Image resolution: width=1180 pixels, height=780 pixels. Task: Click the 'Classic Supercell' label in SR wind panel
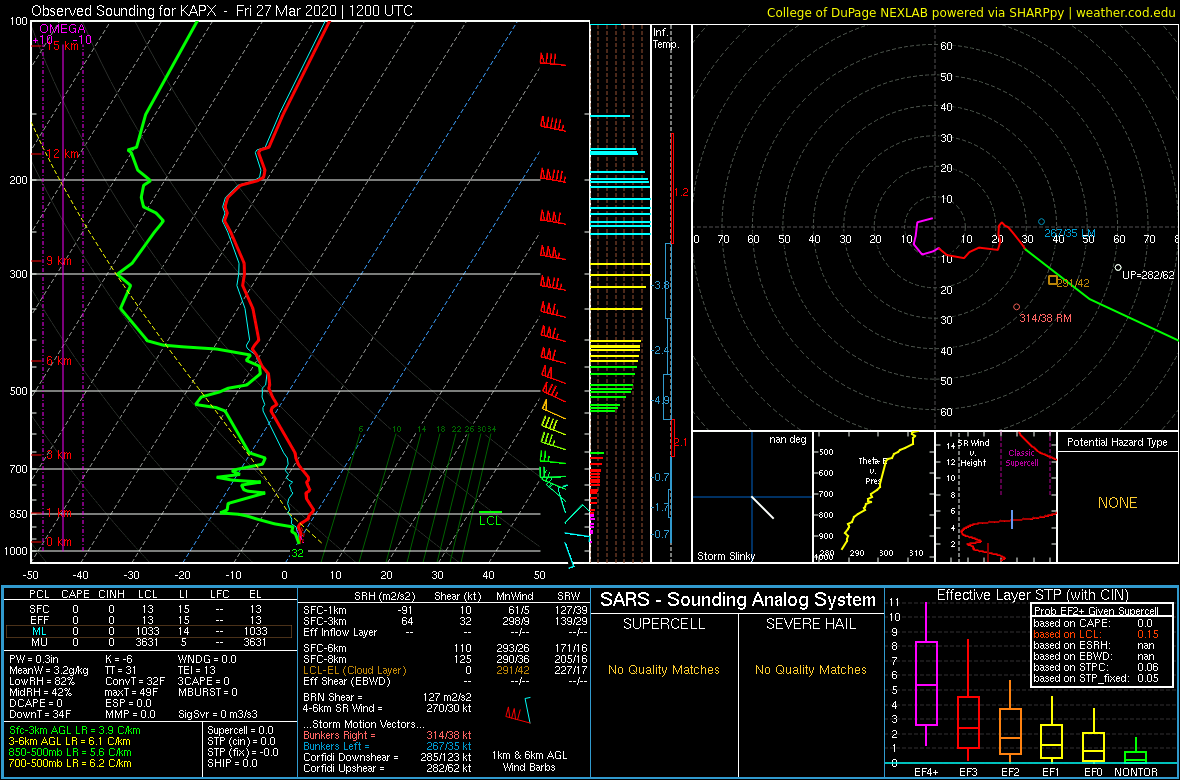coord(1022,459)
